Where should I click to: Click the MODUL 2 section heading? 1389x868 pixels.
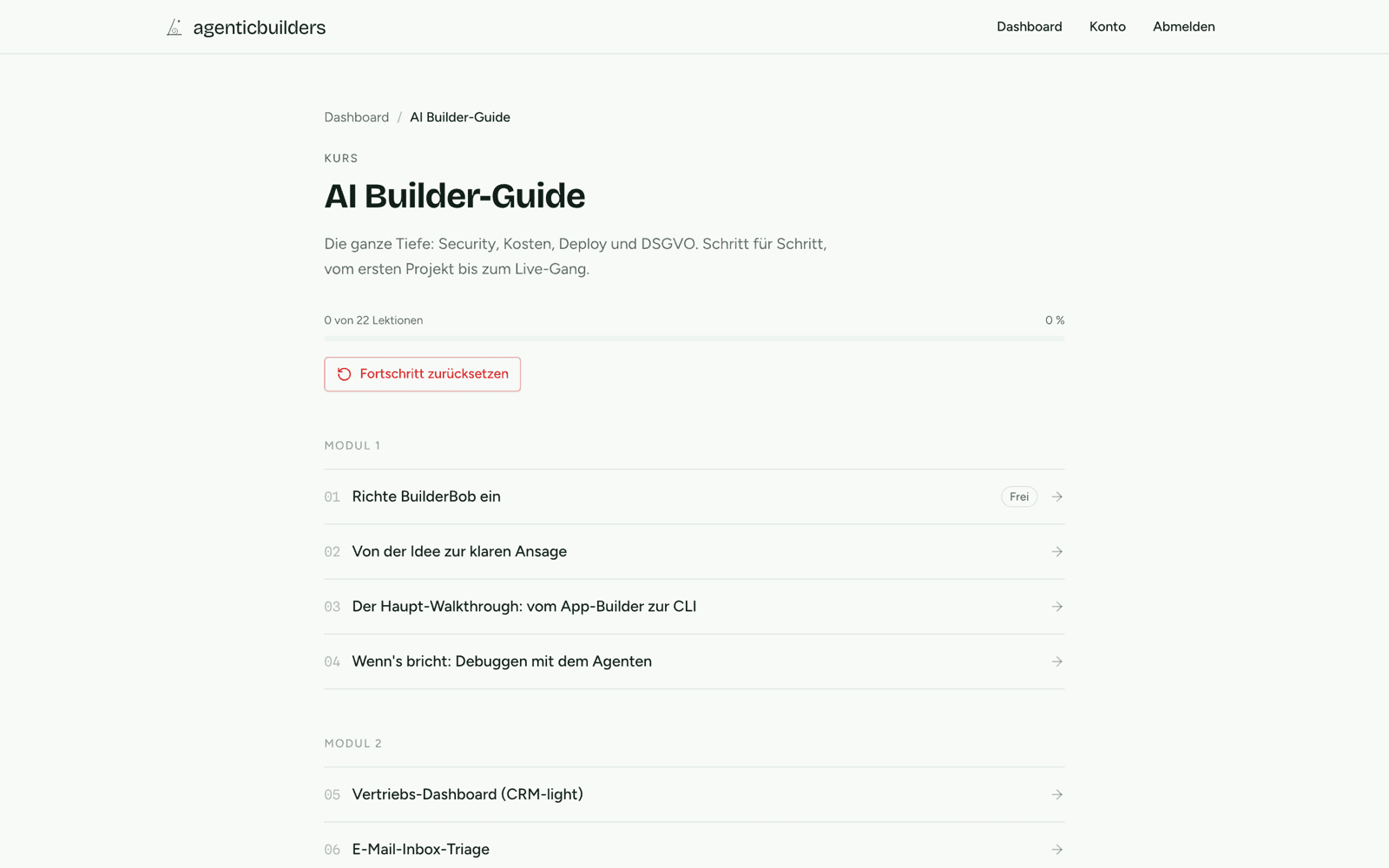pyautogui.click(x=353, y=744)
